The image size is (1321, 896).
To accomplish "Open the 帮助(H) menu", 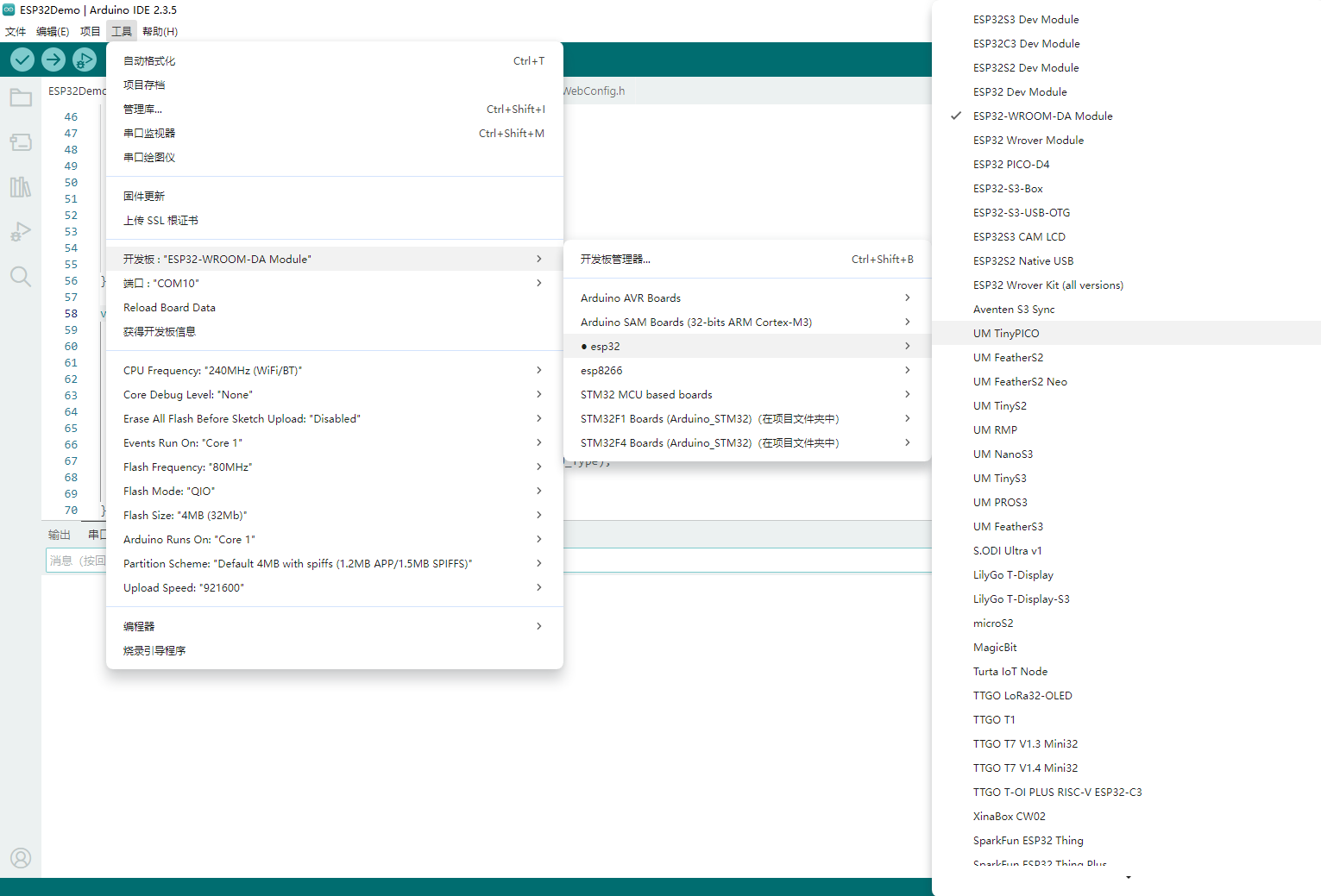I will tap(160, 31).
